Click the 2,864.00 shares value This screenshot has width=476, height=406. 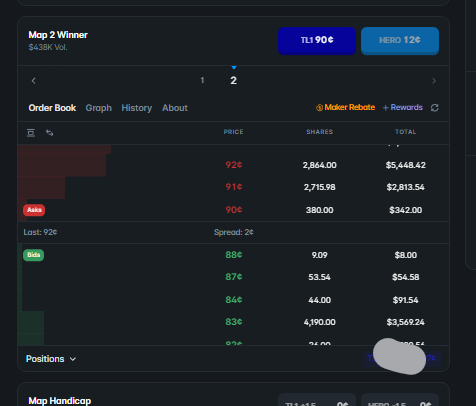[x=320, y=165]
